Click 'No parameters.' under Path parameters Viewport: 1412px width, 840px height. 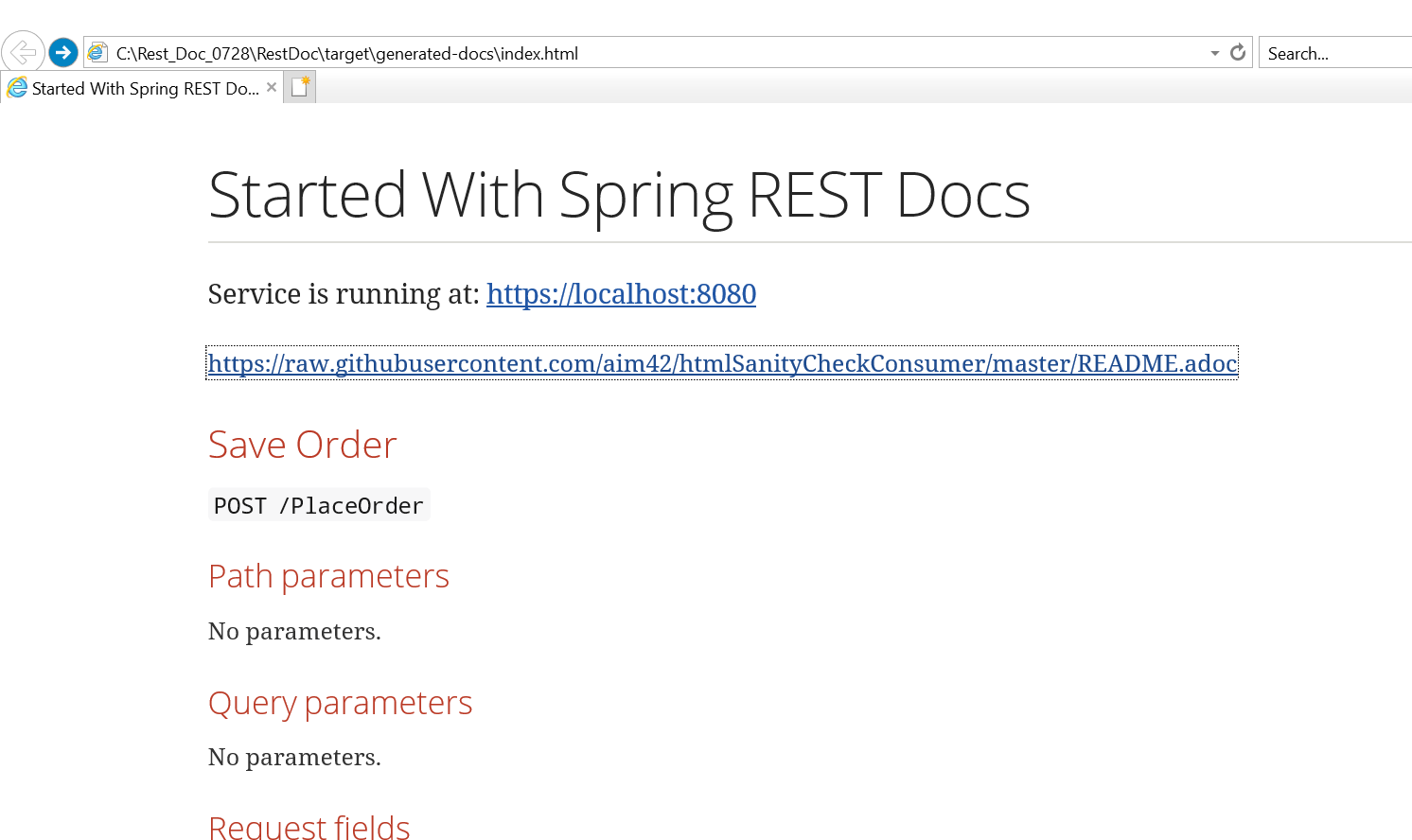click(294, 631)
